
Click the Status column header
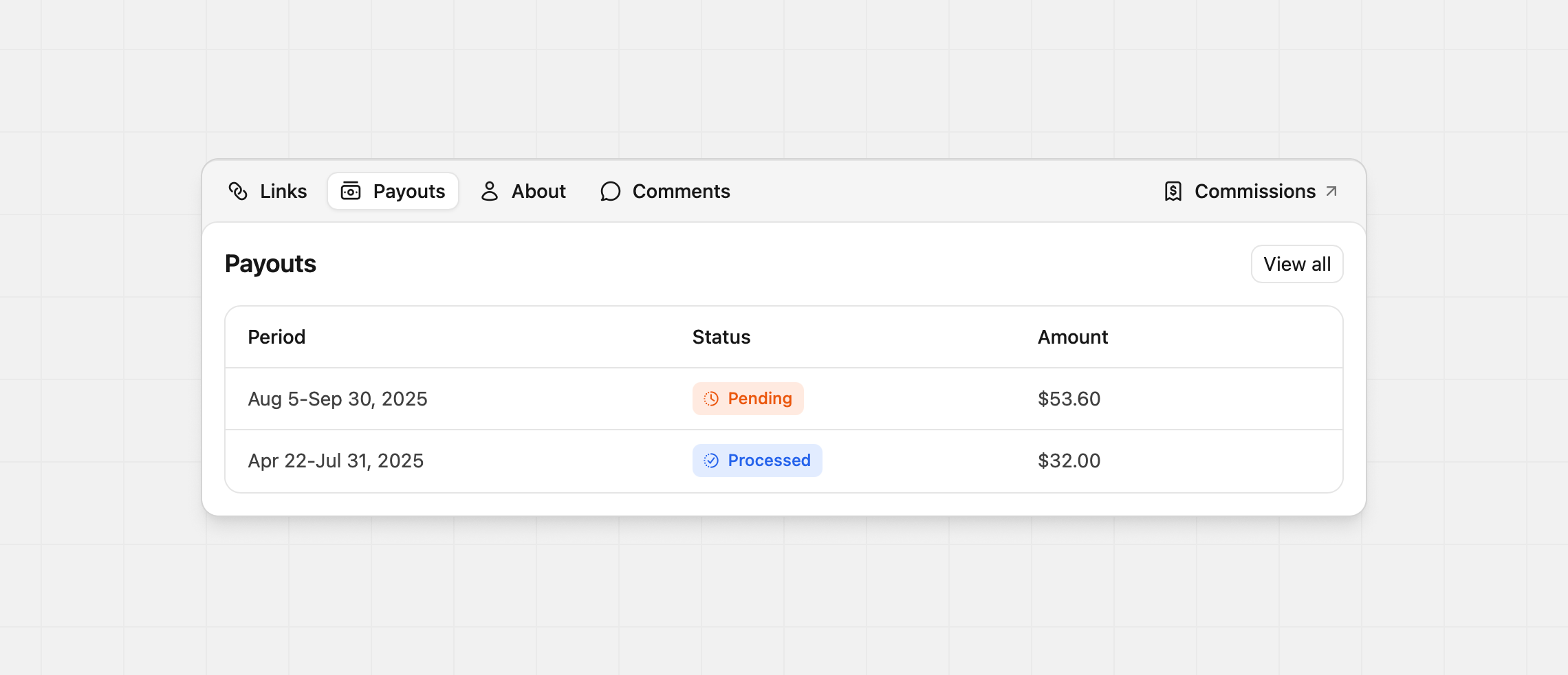(x=721, y=337)
